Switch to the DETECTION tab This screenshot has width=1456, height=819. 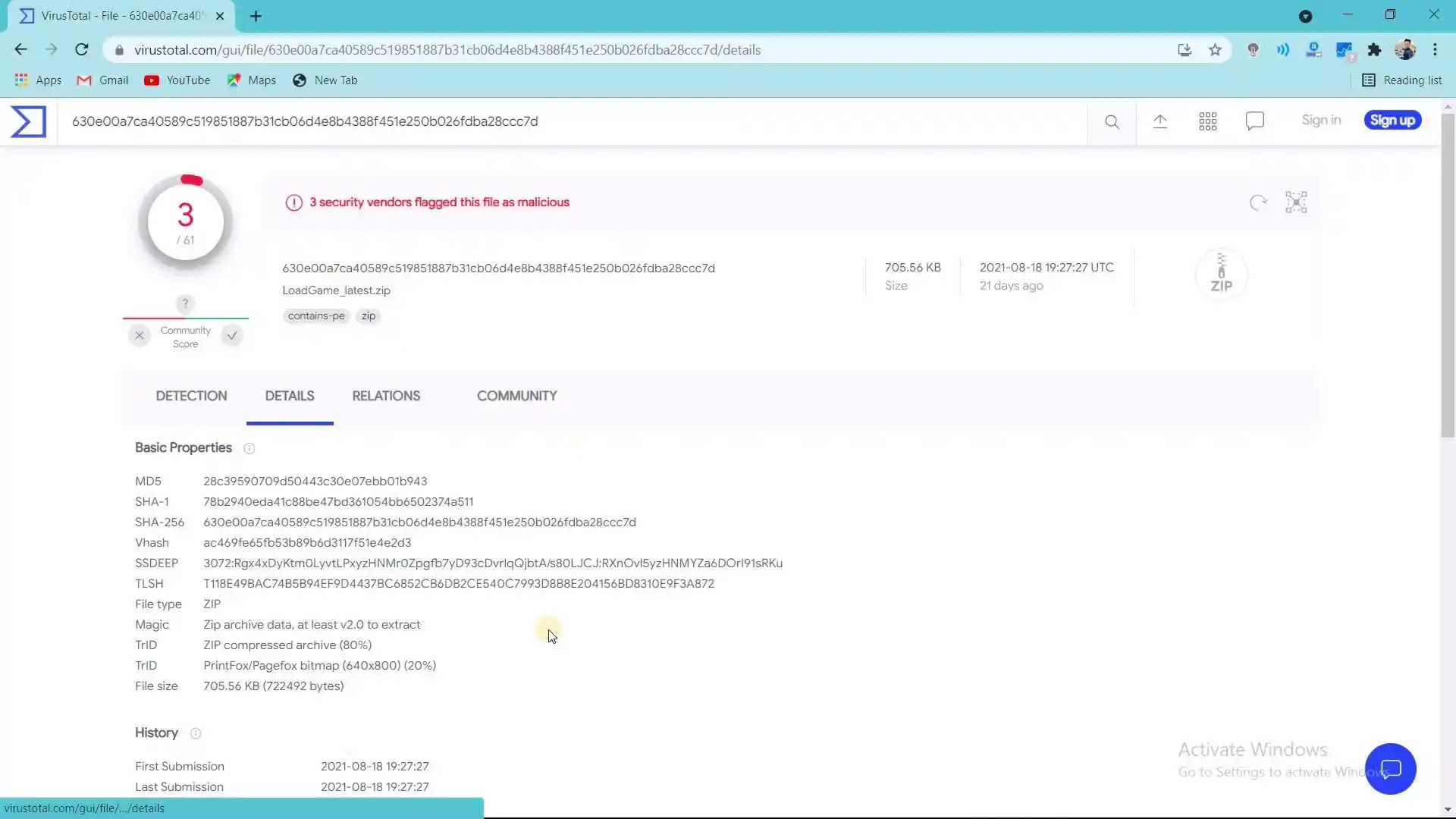click(x=191, y=396)
